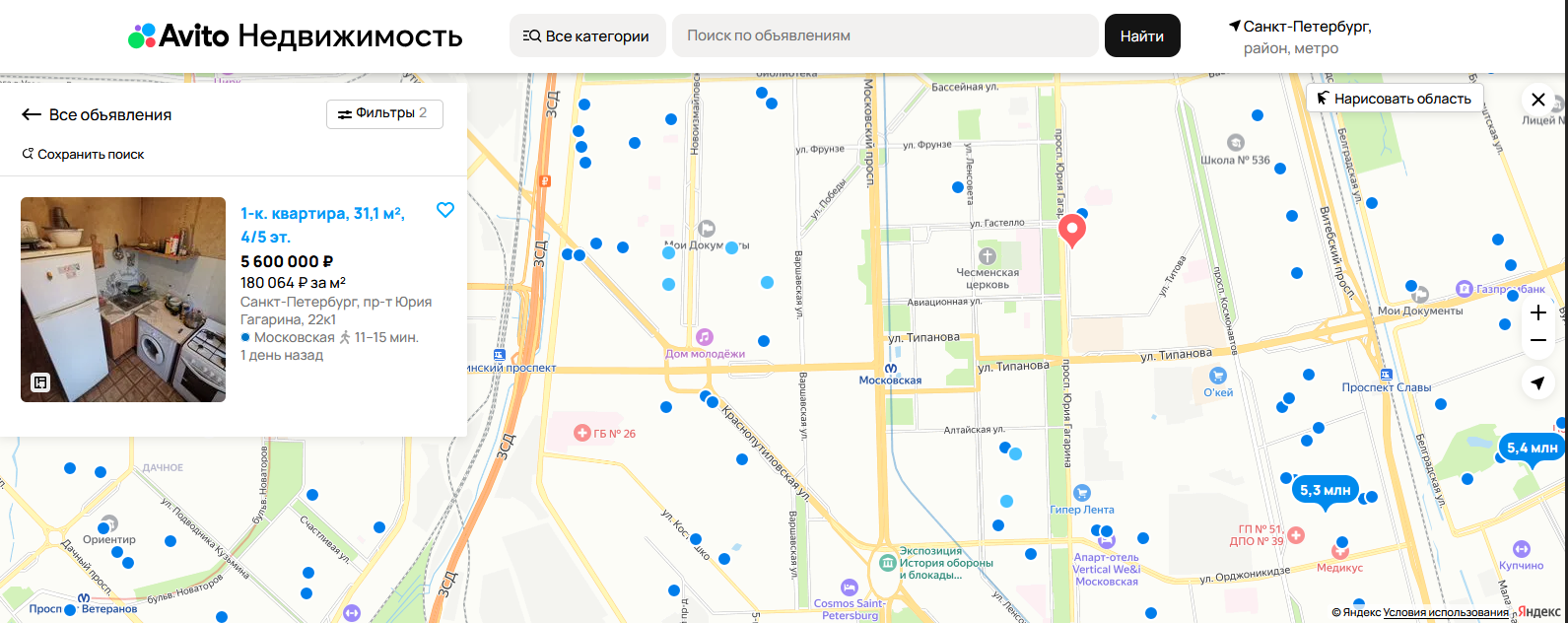Screen dimensions: 1568x623
Task: Click the Avito Недвижимость logo
Action: (295, 36)
